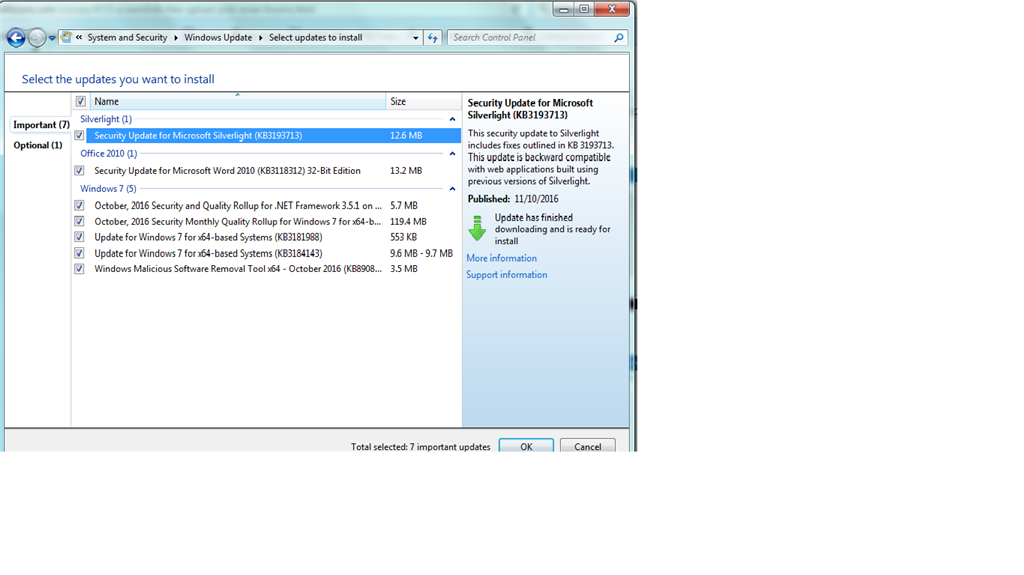Image resolution: width=1024 pixels, height=575 pixels.
Task: Uncheck Silverlight KB3193713 update checkbox
Action: (79, 135)
